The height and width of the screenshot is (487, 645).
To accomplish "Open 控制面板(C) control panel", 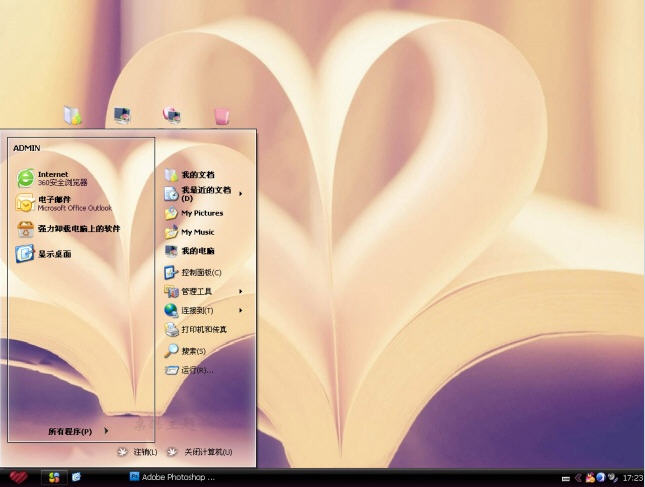I will click(199, 272).
